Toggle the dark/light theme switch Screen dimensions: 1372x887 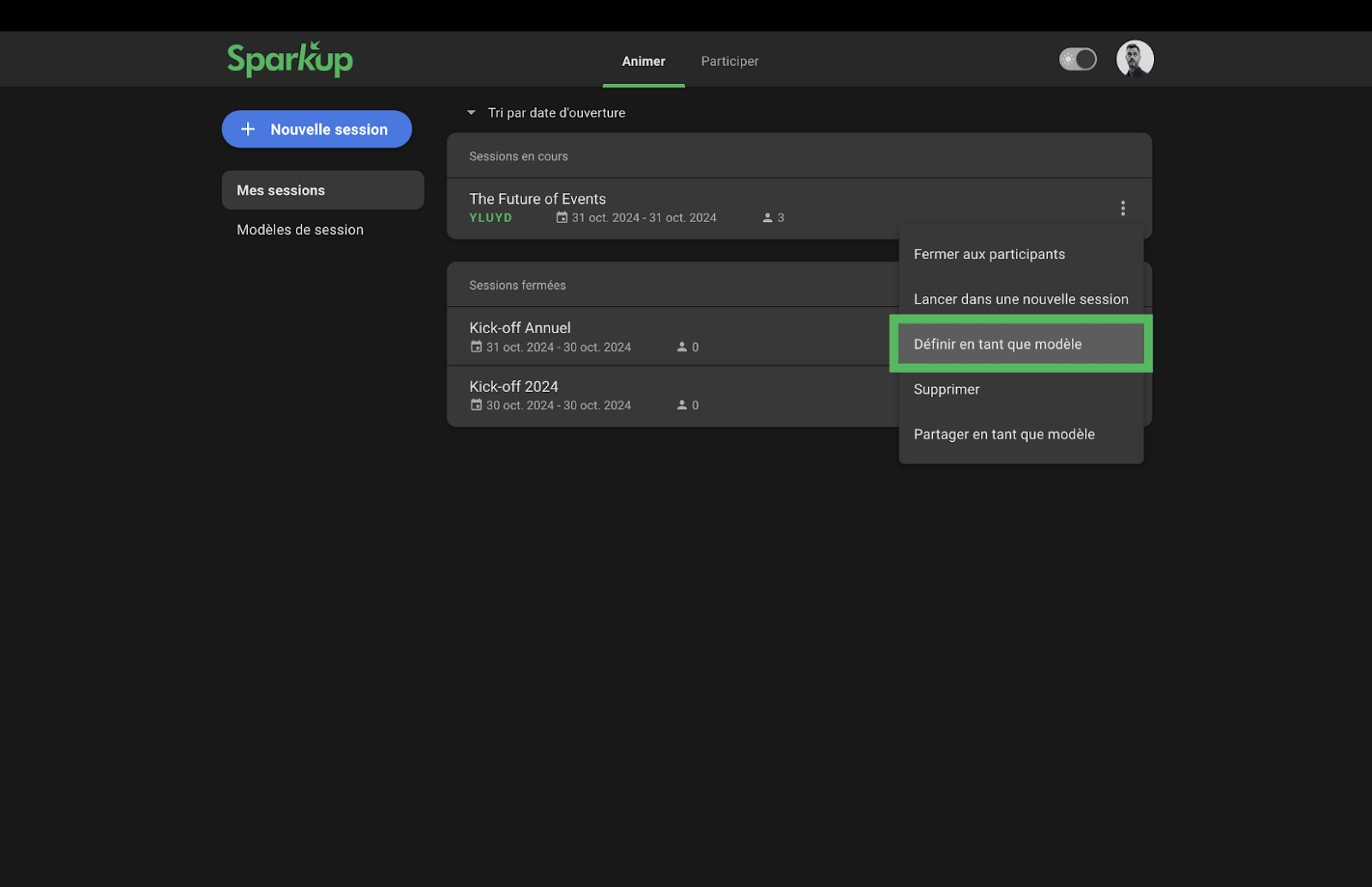tap(1077, 59)
